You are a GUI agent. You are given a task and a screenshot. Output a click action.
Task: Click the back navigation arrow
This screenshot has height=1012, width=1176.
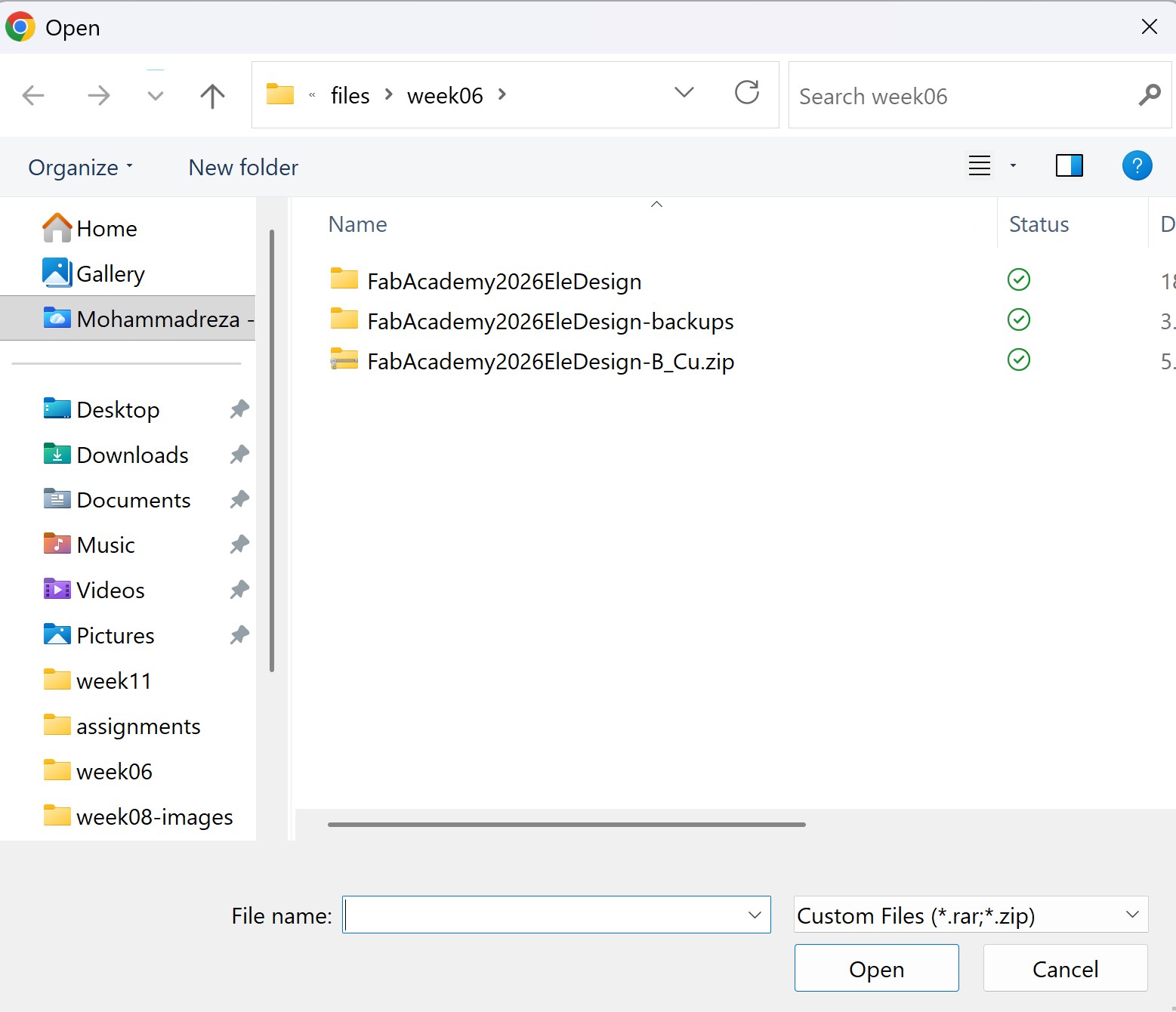33,96
